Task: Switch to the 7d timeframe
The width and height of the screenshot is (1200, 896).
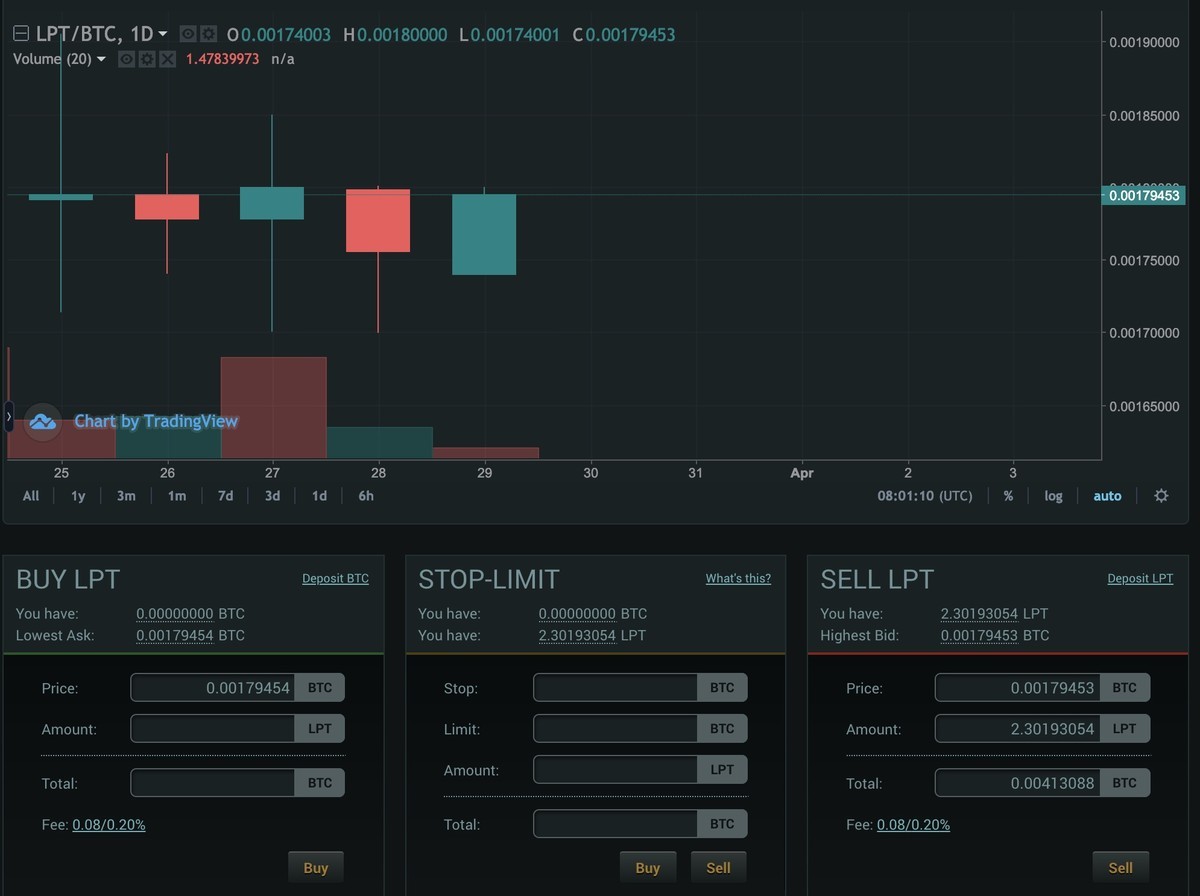Action: click(225, 495)
